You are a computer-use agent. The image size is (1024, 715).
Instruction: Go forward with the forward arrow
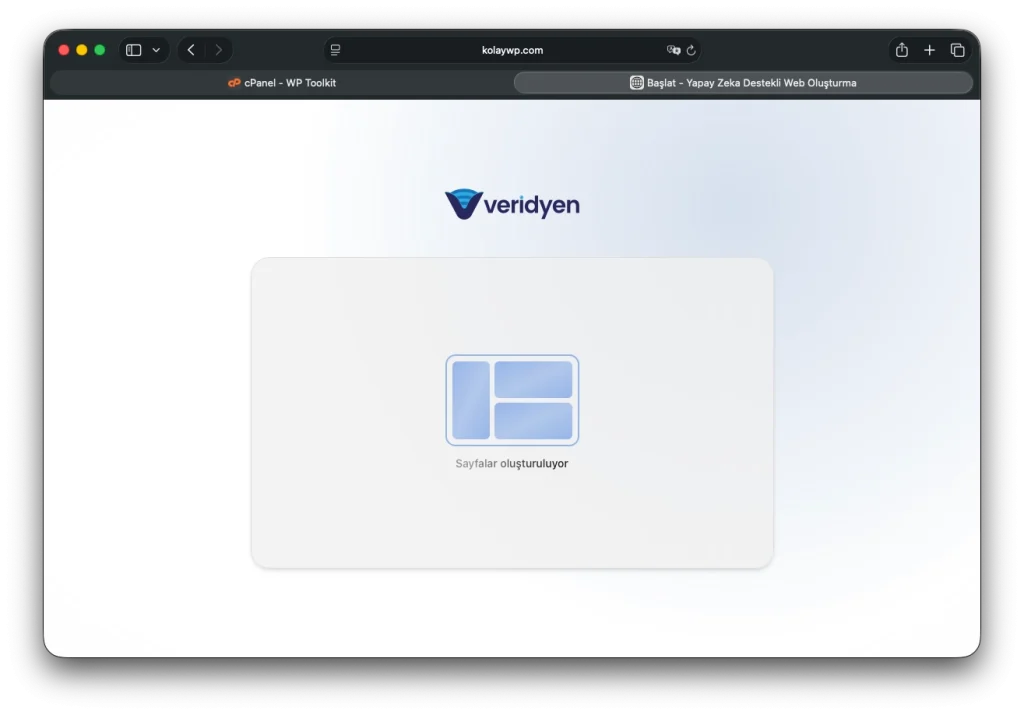click(x=219, y=50)
